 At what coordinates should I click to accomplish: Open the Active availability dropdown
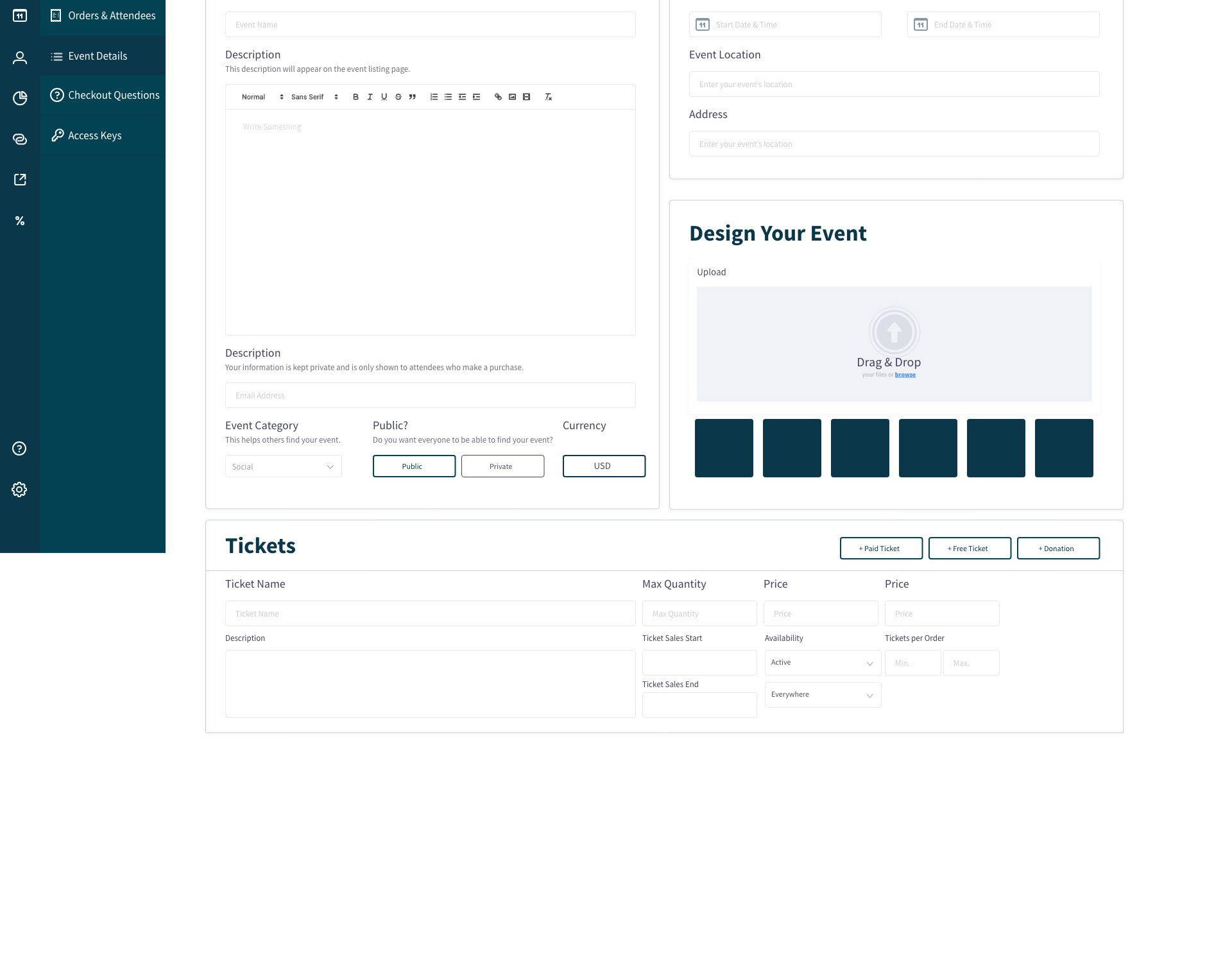point(823,663)
